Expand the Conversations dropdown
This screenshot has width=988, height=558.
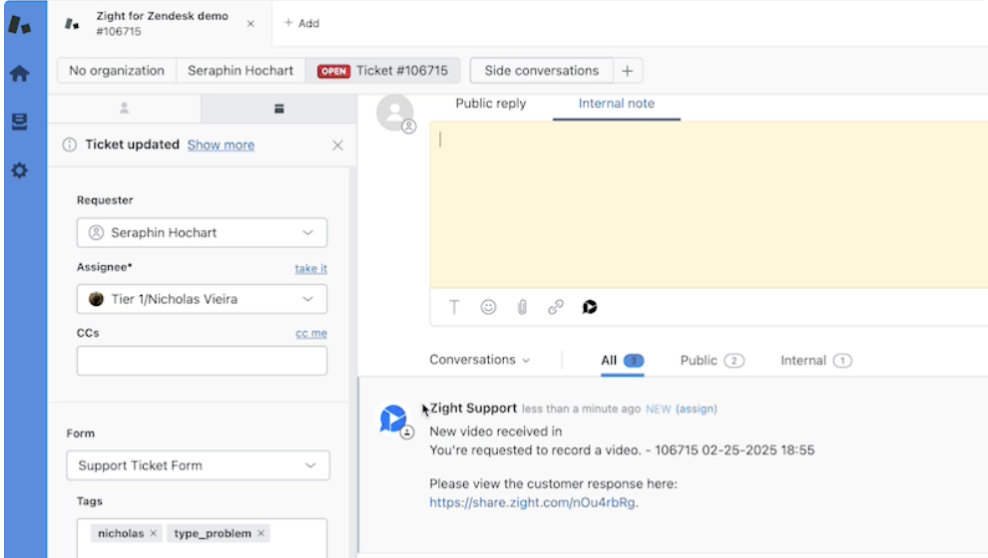pos(480,360)
